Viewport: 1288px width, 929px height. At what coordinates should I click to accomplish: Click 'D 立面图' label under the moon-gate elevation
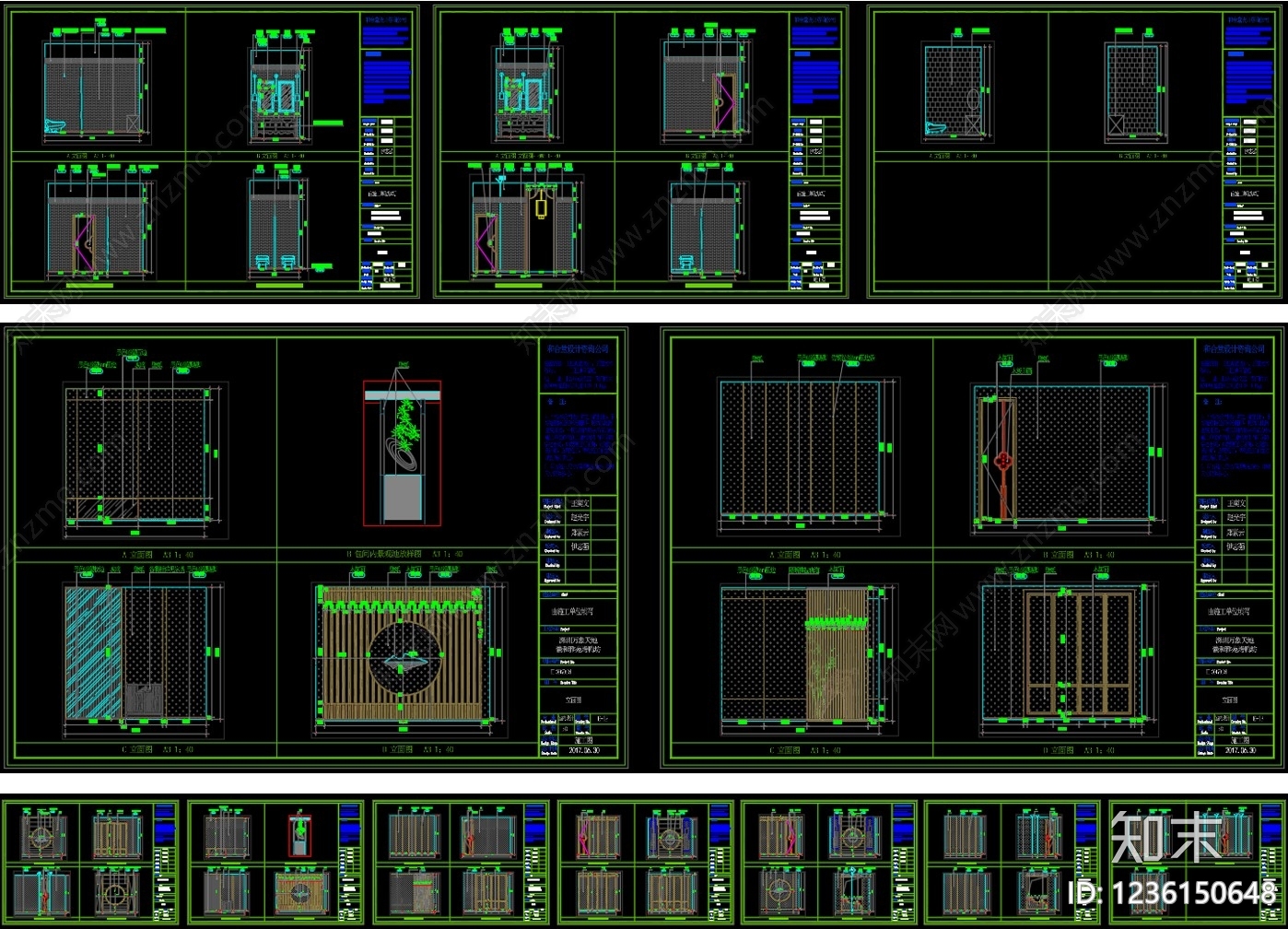[417, 750]
